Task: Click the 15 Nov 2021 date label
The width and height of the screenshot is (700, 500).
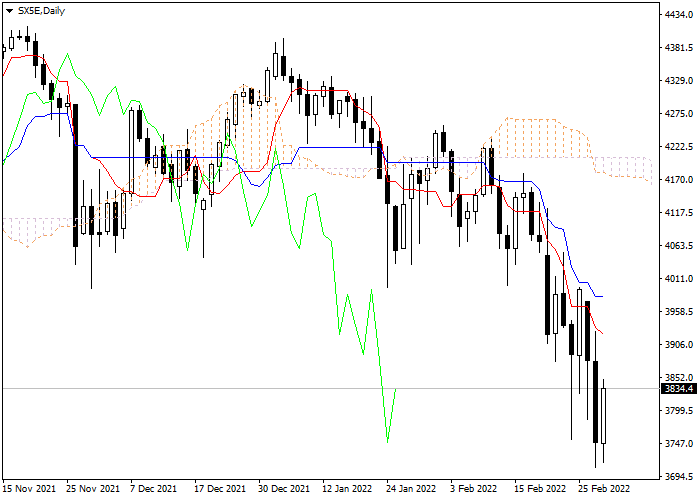Action: tap(29, 489)
